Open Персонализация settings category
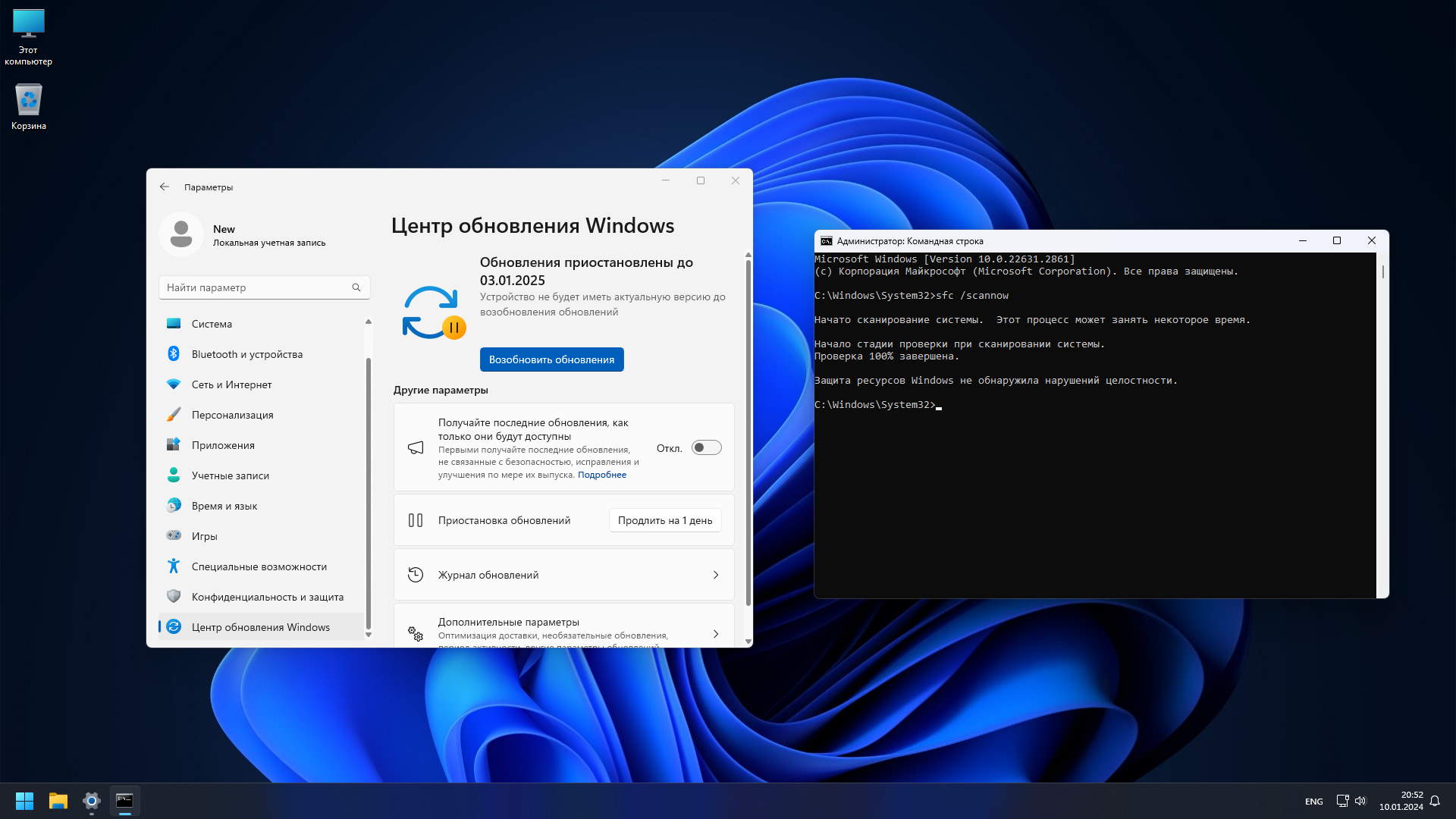1456x819 pixels. (x=232, y=415)
